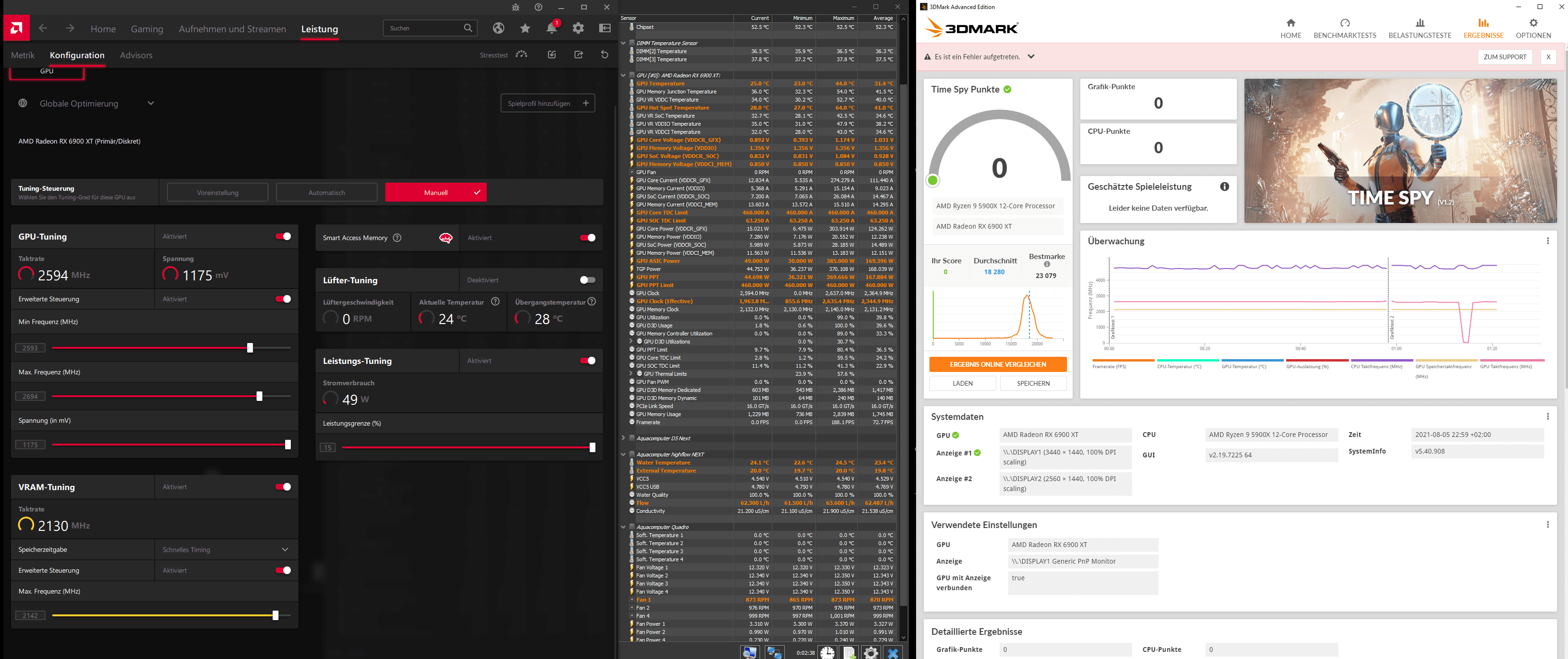Export tuning profile icon
Viewport: 1568px width, 659px height.
click(x=578, y=55)
